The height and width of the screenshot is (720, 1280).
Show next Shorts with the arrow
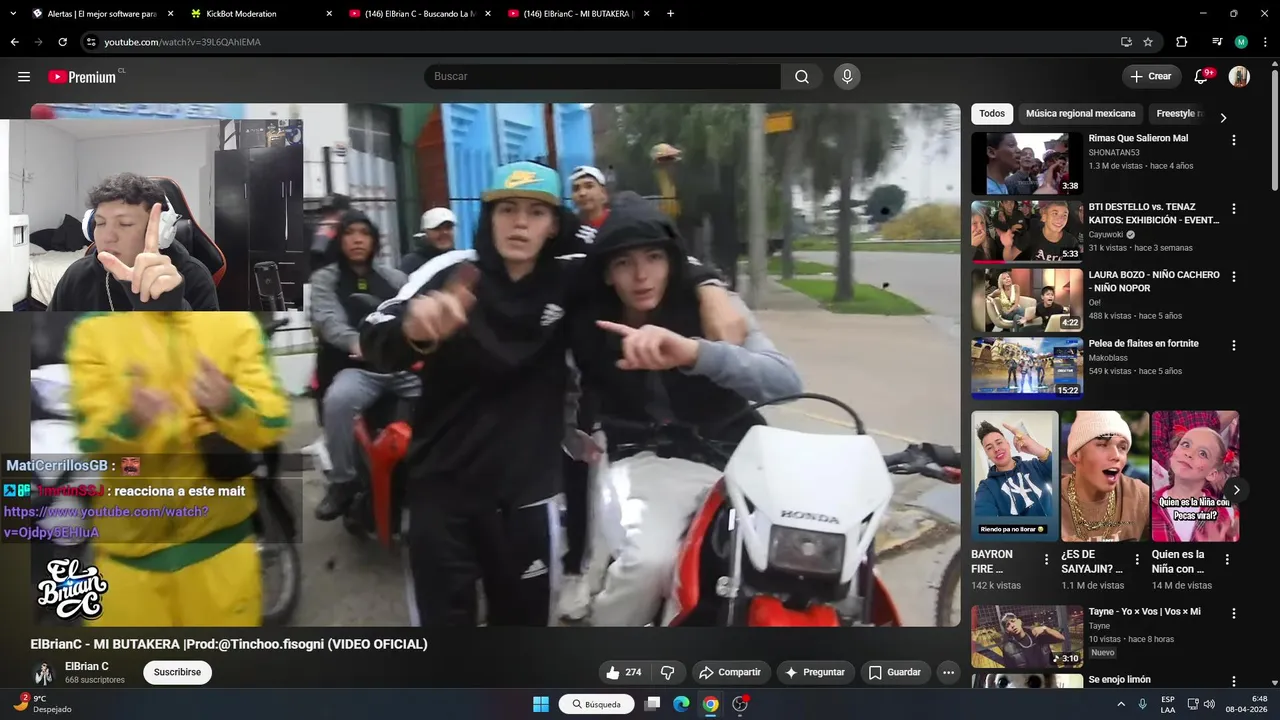point(1237,490)
